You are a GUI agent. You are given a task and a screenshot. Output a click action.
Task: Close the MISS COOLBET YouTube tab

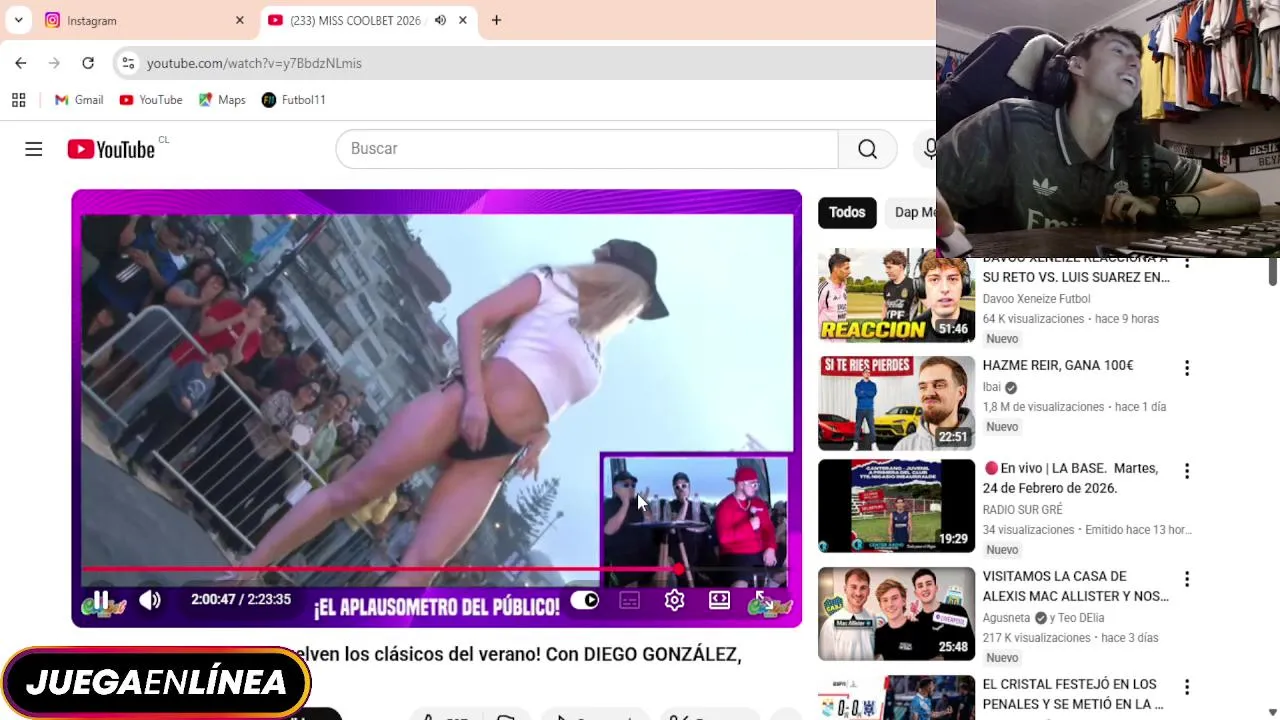pos(463,20)
